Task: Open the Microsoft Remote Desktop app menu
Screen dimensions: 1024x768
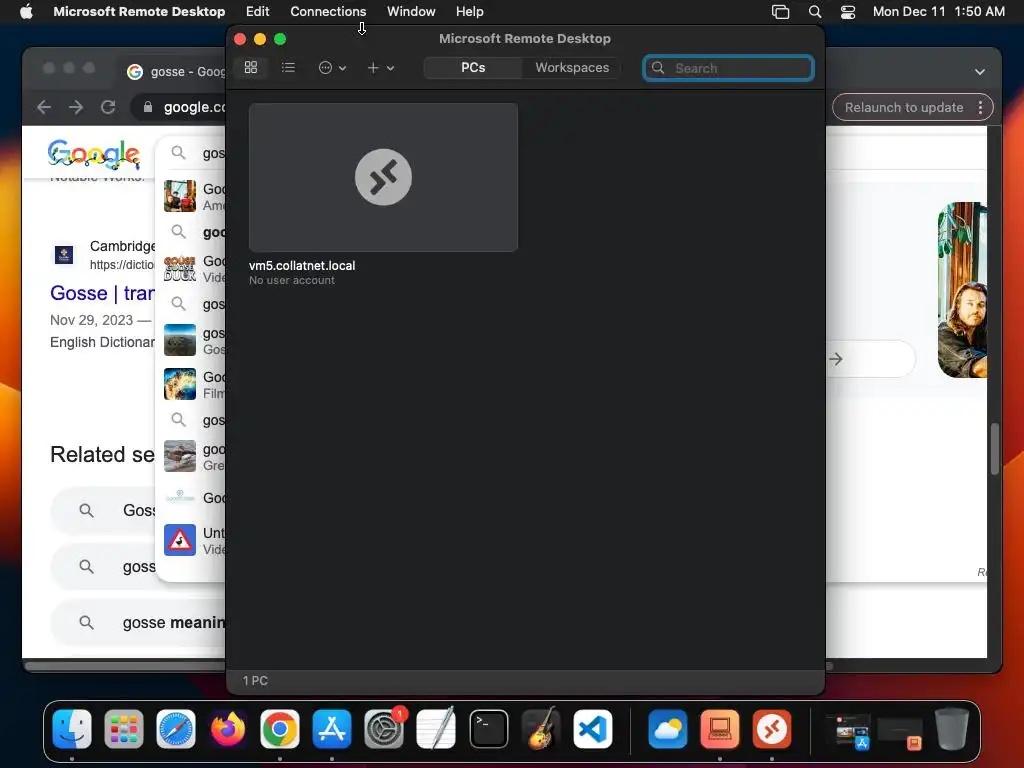Action: point(139,11)
